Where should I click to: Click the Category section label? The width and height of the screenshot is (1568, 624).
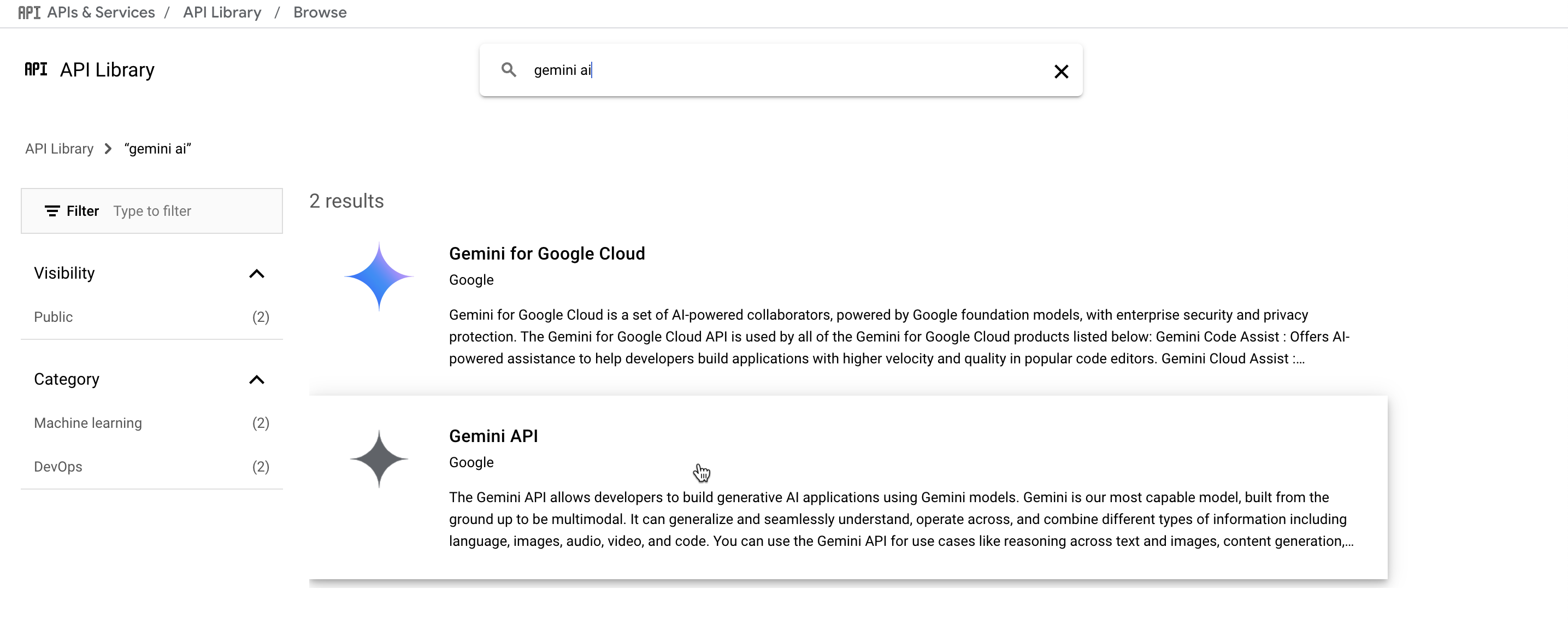pos(66,379)
